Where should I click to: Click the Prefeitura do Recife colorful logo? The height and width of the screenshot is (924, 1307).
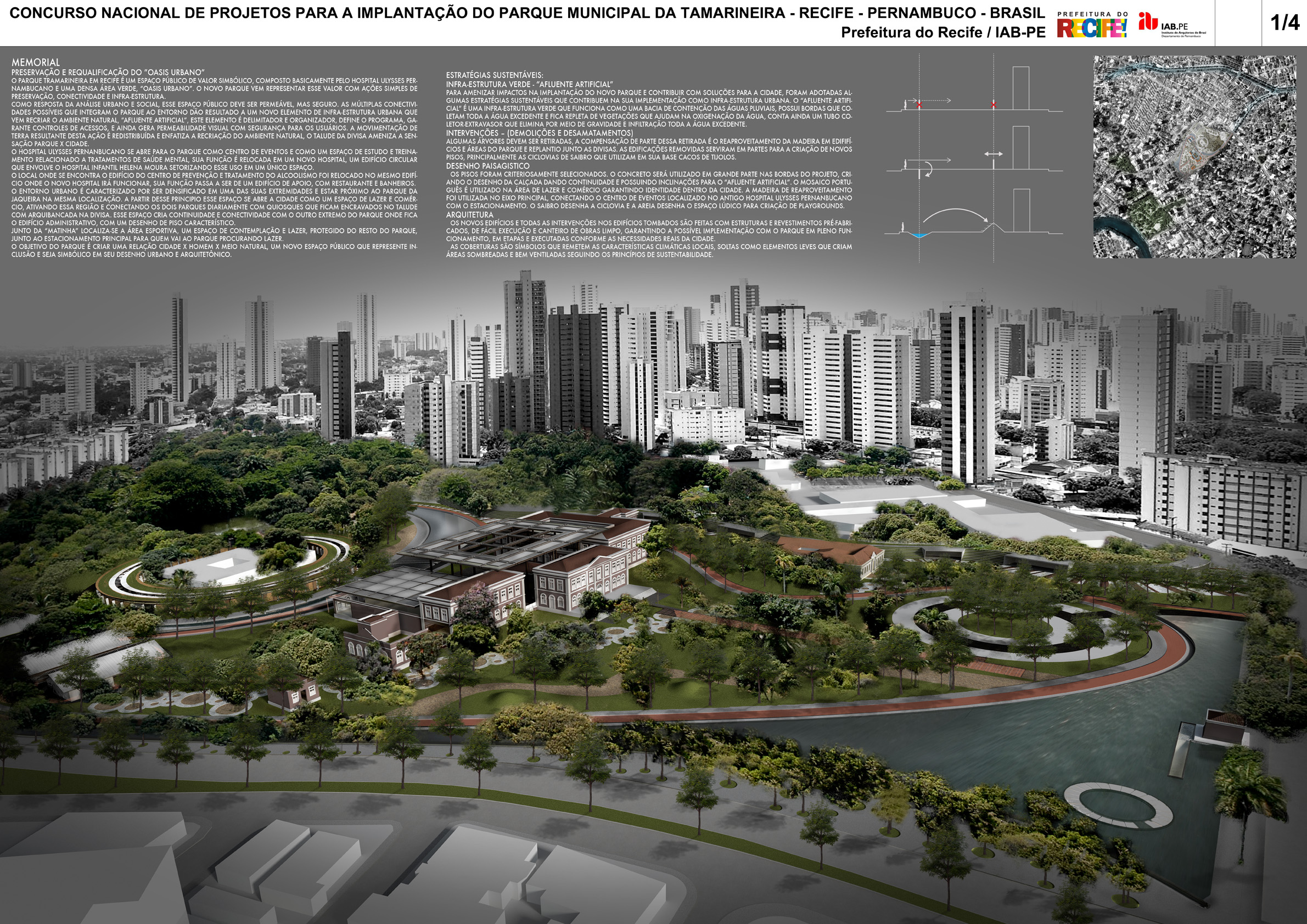pyautogui.click(x=1091, y=25)
